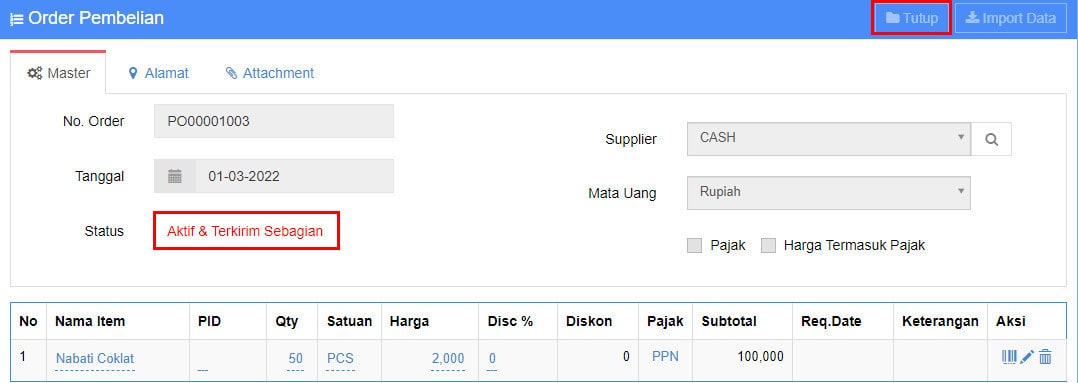
Task: Click the Diskon value 0
Action: pos(626,356)
